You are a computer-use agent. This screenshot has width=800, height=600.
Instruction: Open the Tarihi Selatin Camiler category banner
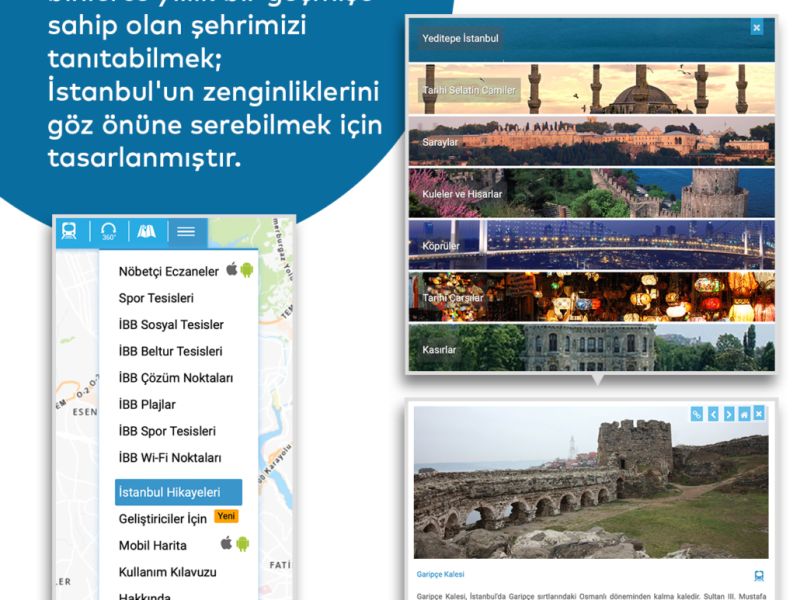[591, 90]
